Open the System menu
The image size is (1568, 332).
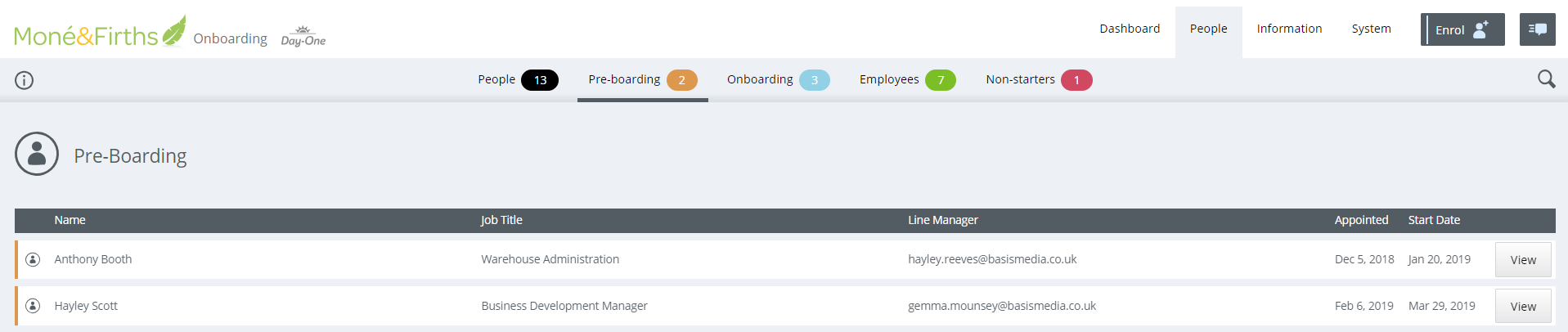click(1371, 29)
